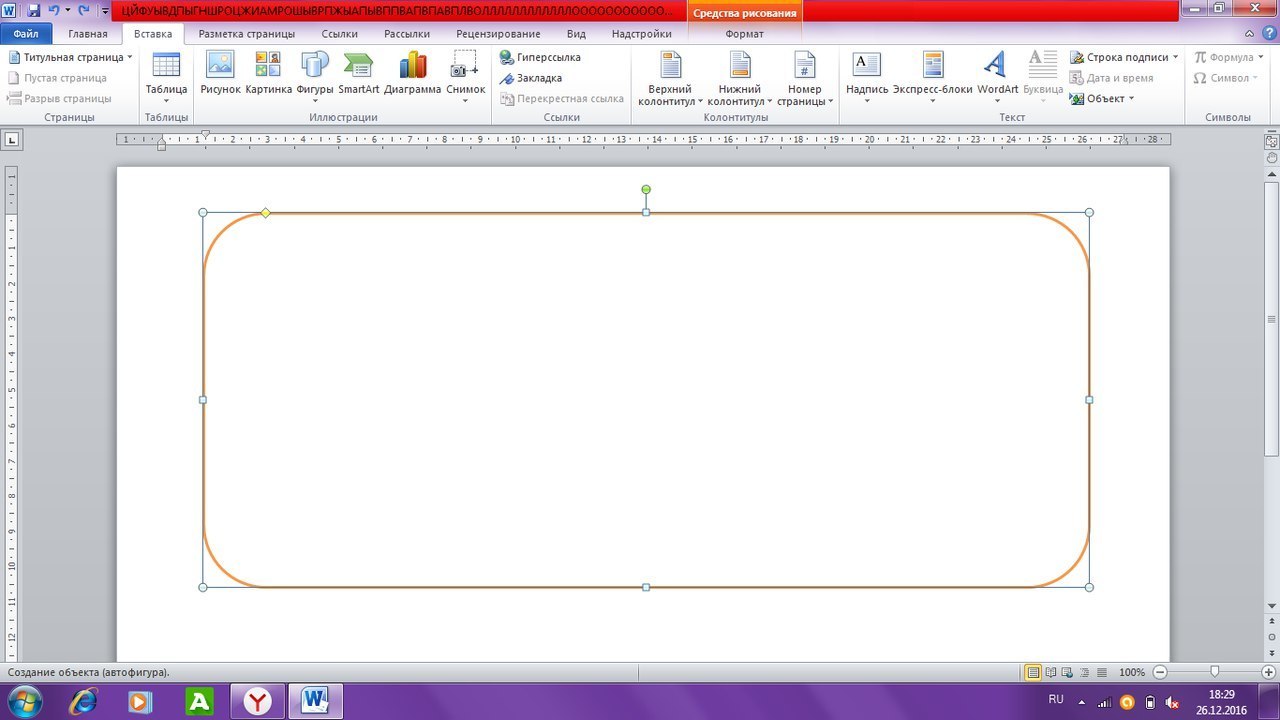This screenshot has height=720, width=1280.
Task: Toggle the ruler display button above scrollbar
Action: pos(1271,142)
